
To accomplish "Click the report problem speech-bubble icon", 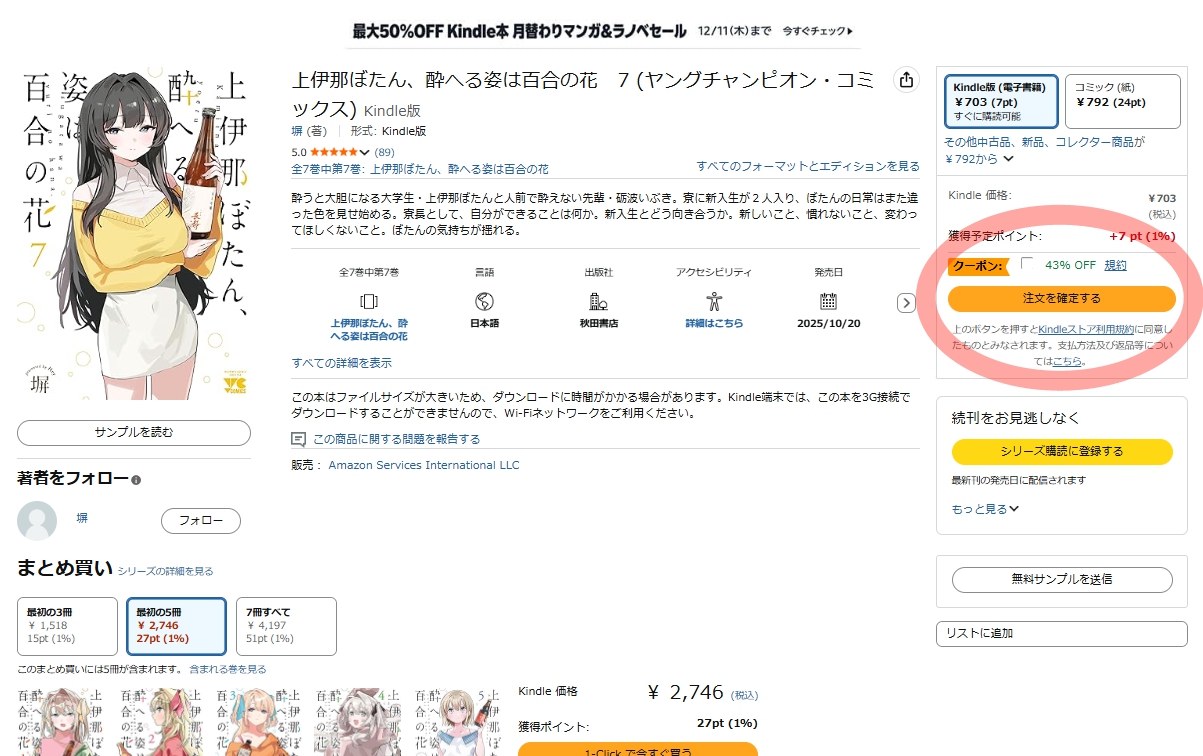I will (x=298, y=439).
